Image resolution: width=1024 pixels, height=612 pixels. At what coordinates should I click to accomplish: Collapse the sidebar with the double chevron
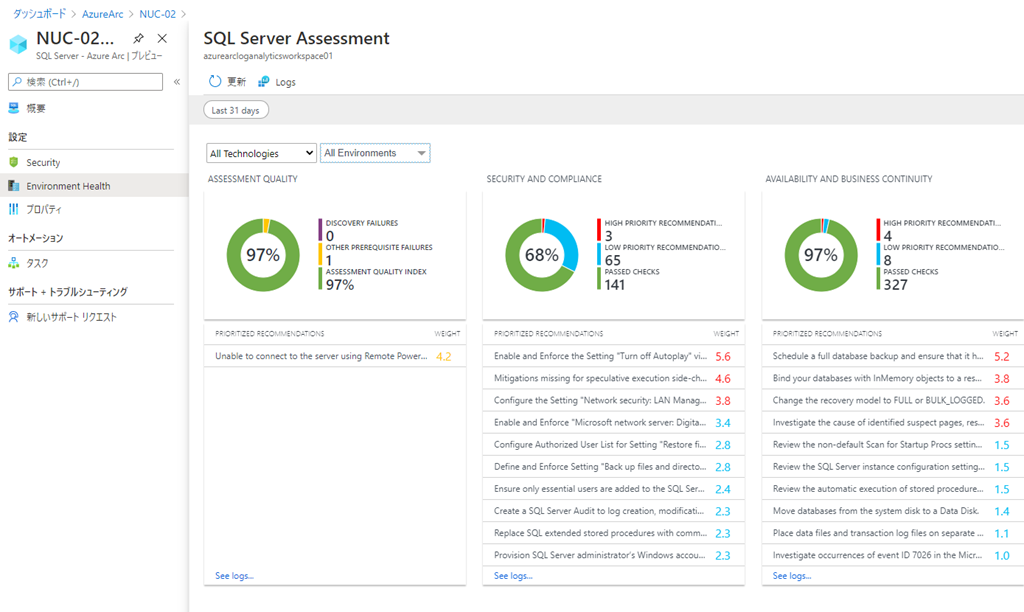(177, 82)
